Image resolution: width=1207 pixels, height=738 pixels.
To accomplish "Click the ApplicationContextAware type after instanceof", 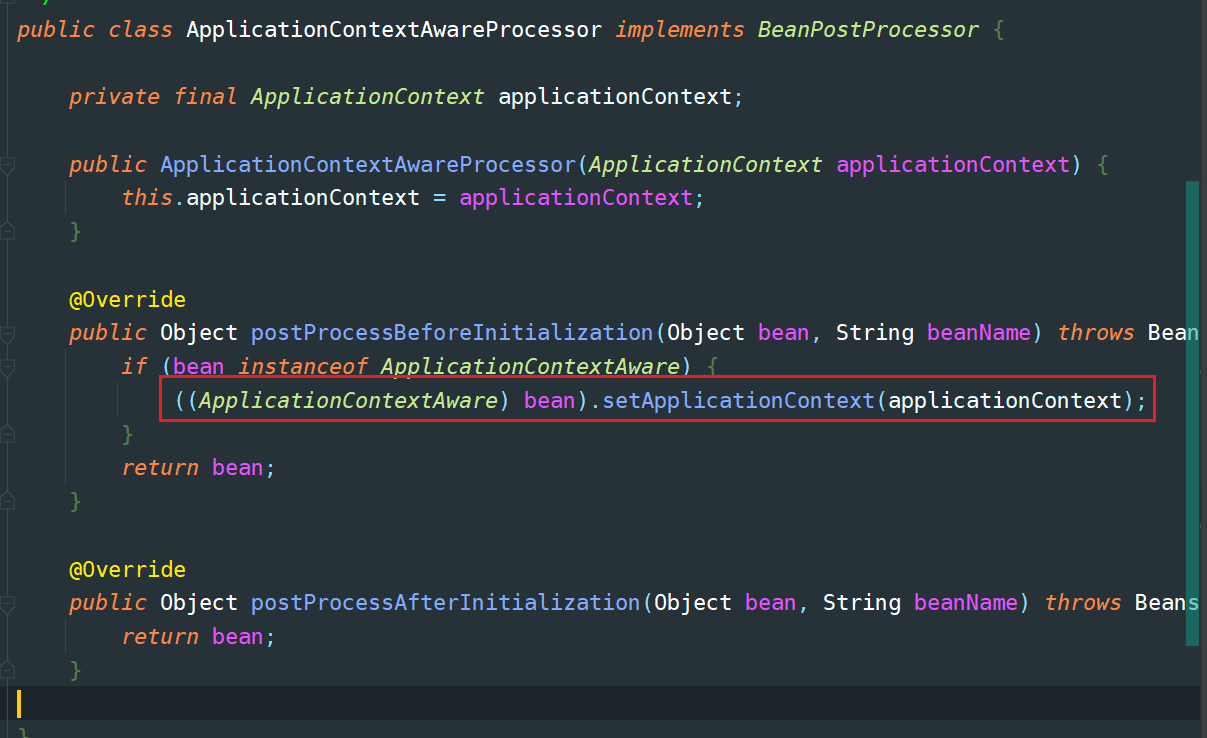I will [x=530, y=367].
